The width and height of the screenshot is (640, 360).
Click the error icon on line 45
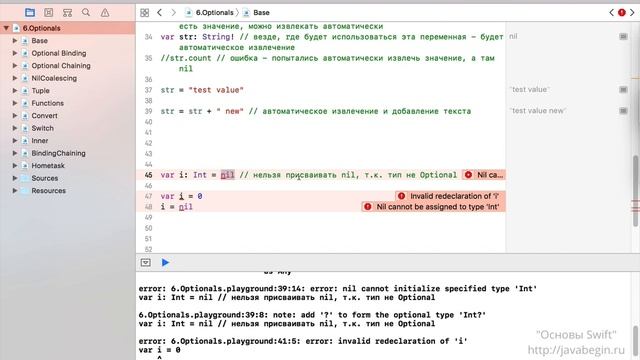click(468, 175)
